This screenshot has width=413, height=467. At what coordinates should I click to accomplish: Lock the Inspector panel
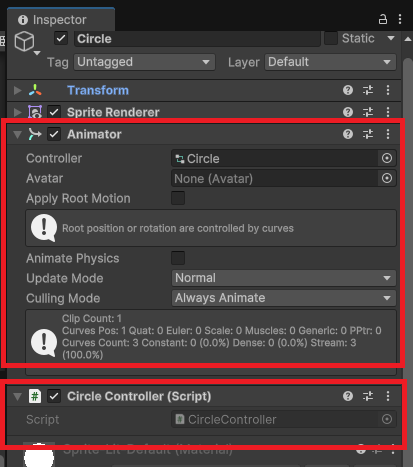pyautogui.click(x=383, y=19)
